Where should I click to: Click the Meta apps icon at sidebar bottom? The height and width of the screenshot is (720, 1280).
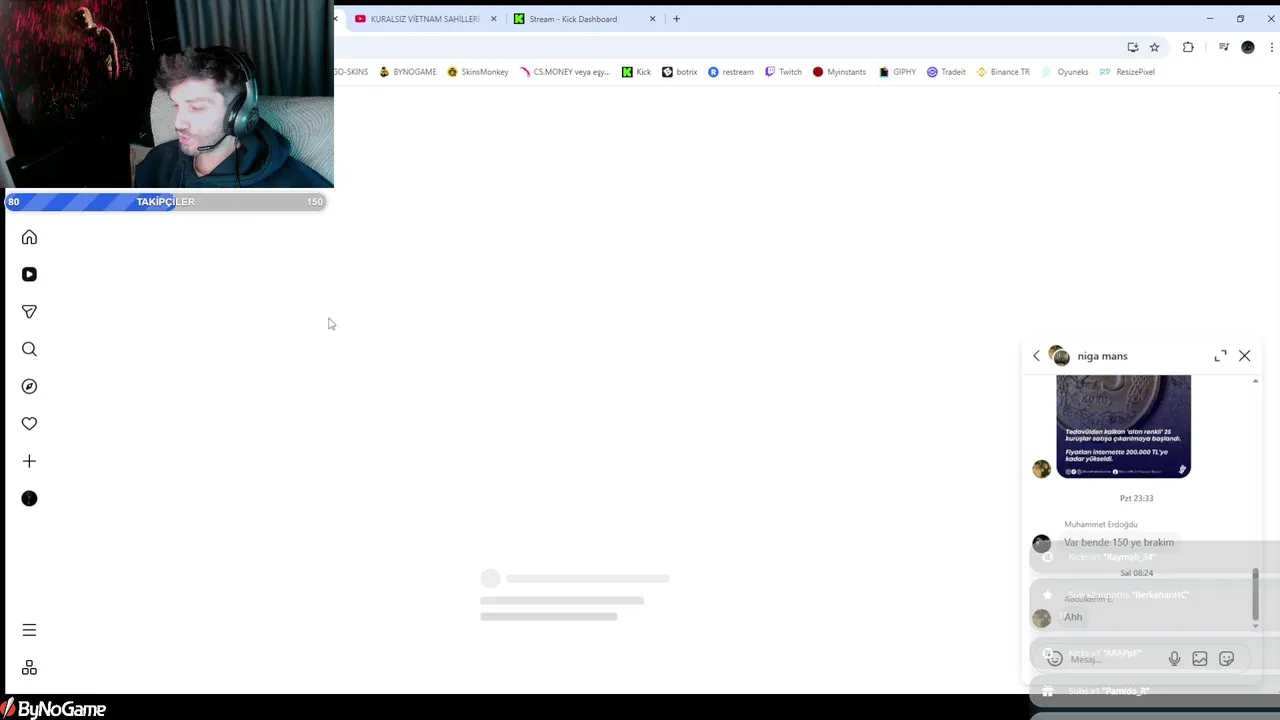pos(29,668)
